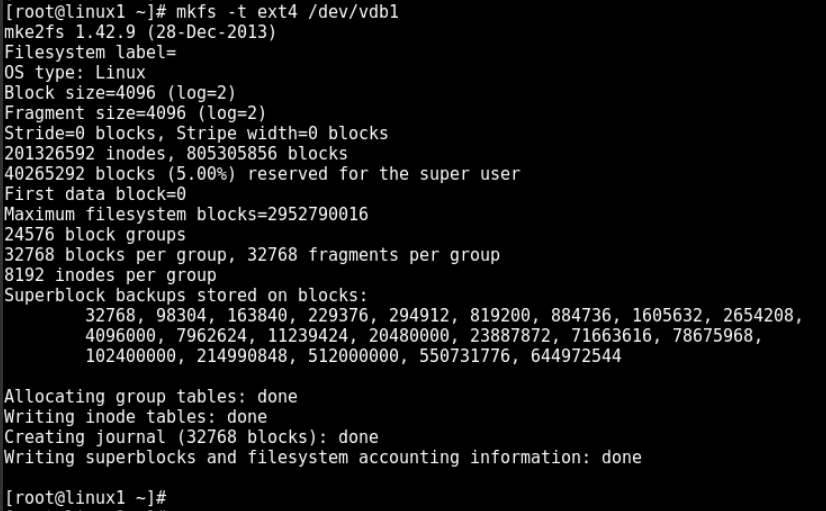The image size is (826, 511).
Task: Click the Creating journal line
Action: 191,437
